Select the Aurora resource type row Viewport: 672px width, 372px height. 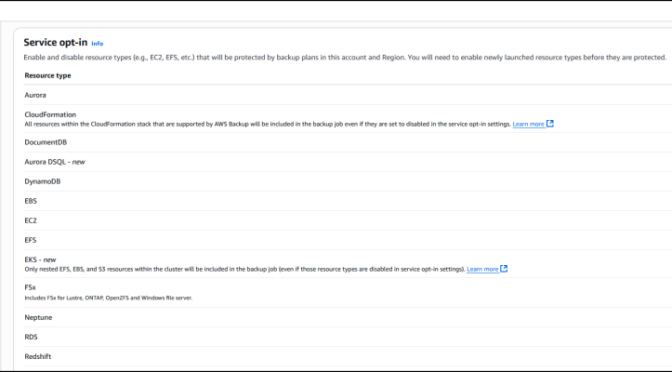coord(348,95)
